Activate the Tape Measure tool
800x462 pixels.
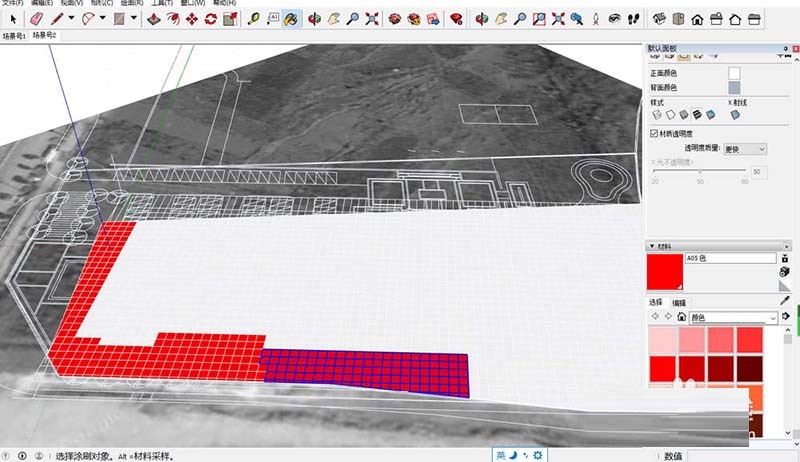253,19
